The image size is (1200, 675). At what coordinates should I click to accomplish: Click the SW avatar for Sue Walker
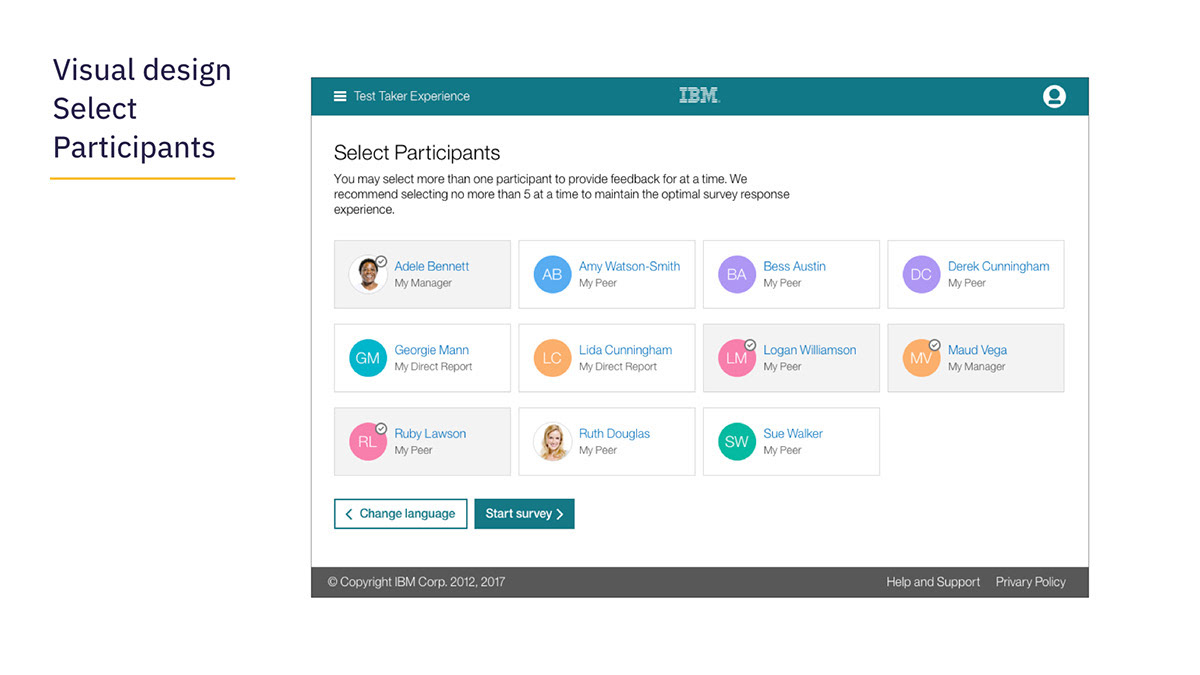point(736,441)
